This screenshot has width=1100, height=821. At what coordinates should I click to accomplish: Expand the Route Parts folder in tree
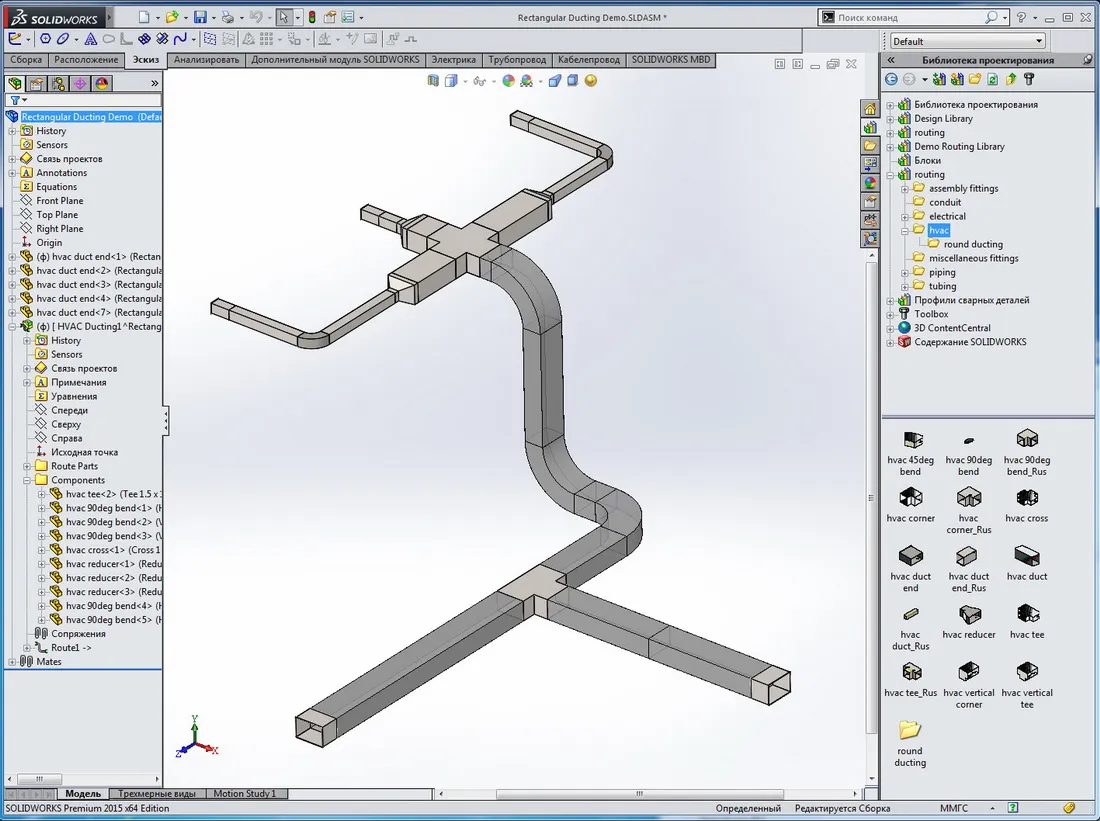coord(27,467)
